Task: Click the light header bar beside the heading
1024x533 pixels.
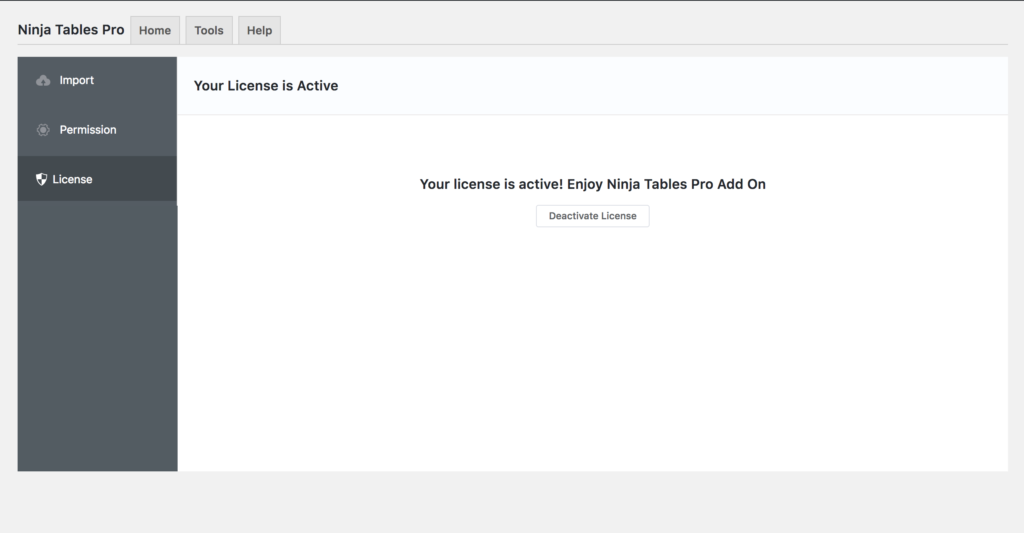Action: tap(673, 86)
